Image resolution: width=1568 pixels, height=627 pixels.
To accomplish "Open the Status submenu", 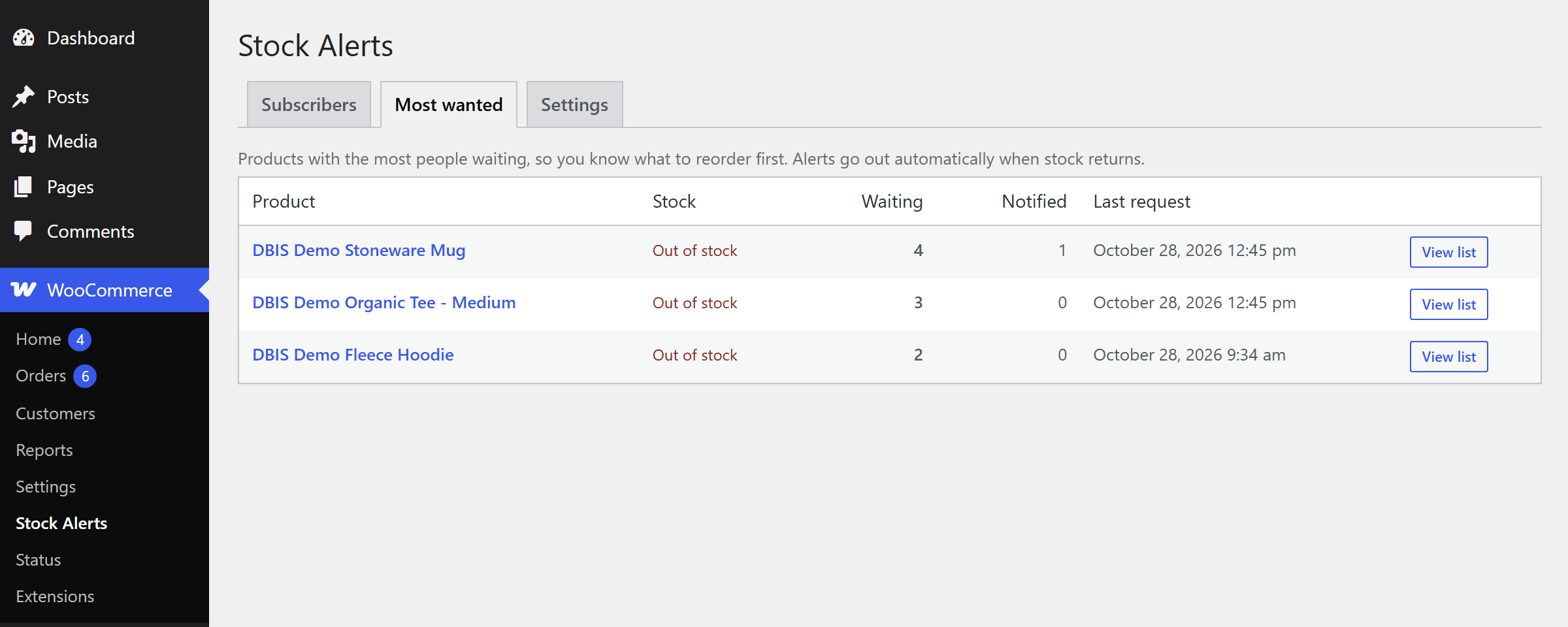I will 39,560.
